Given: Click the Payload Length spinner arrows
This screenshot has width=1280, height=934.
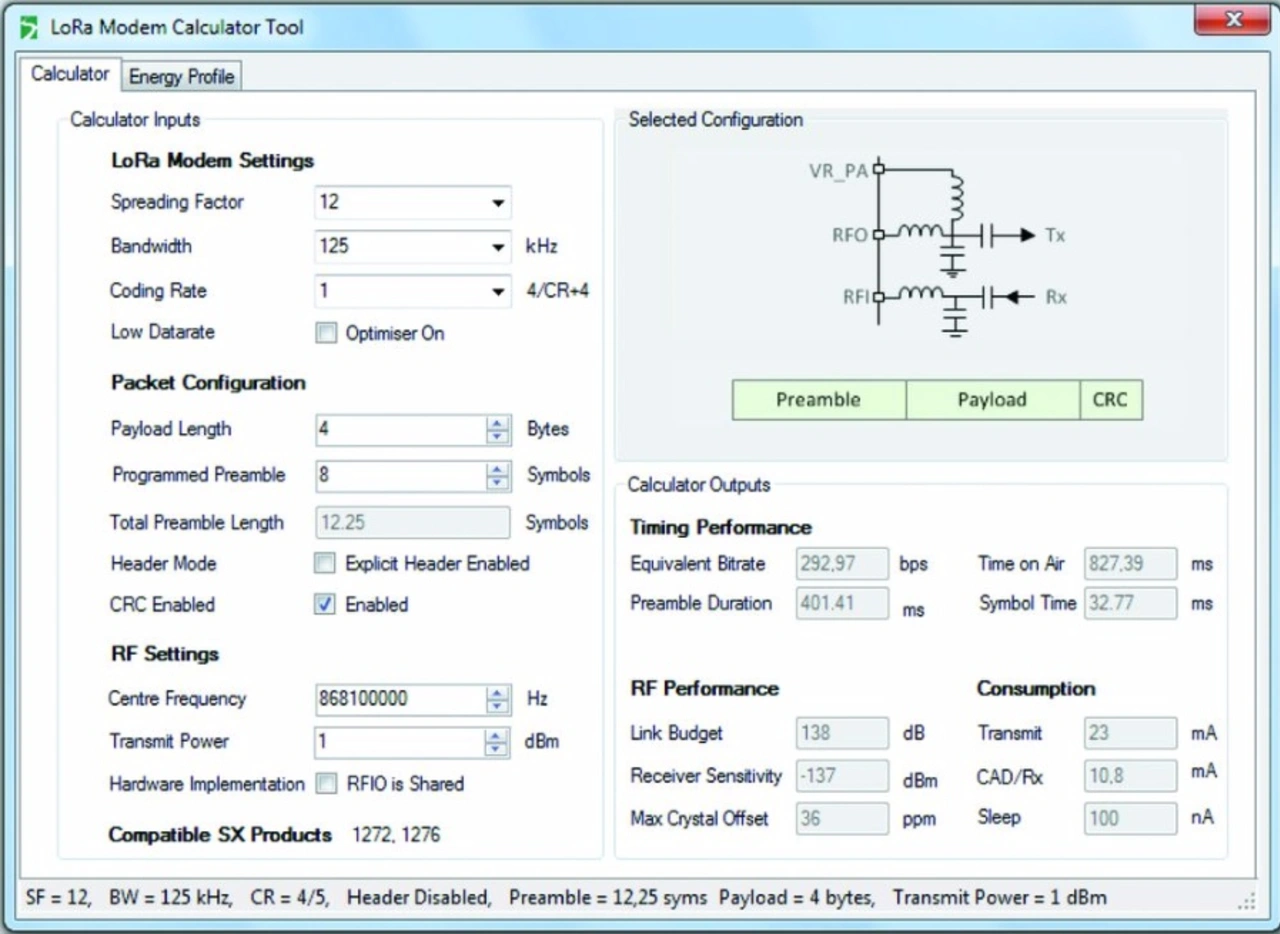Looking at the screenshot, I should [497, 430].
